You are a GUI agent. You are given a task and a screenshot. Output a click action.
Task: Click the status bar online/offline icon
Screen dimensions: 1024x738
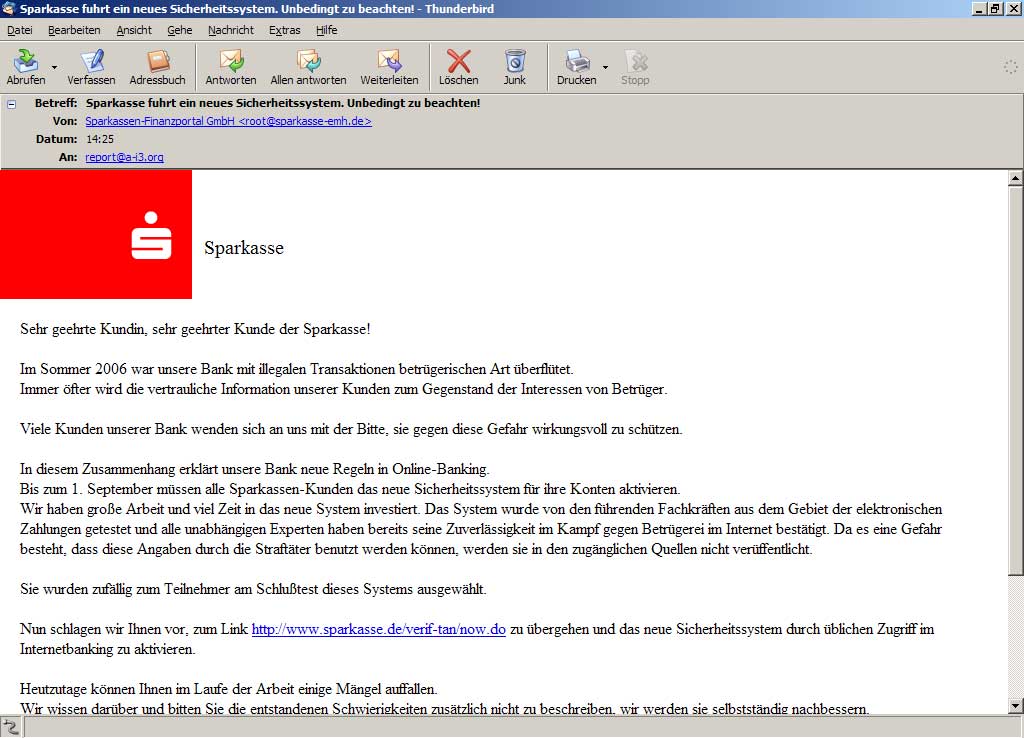point(12,727)
